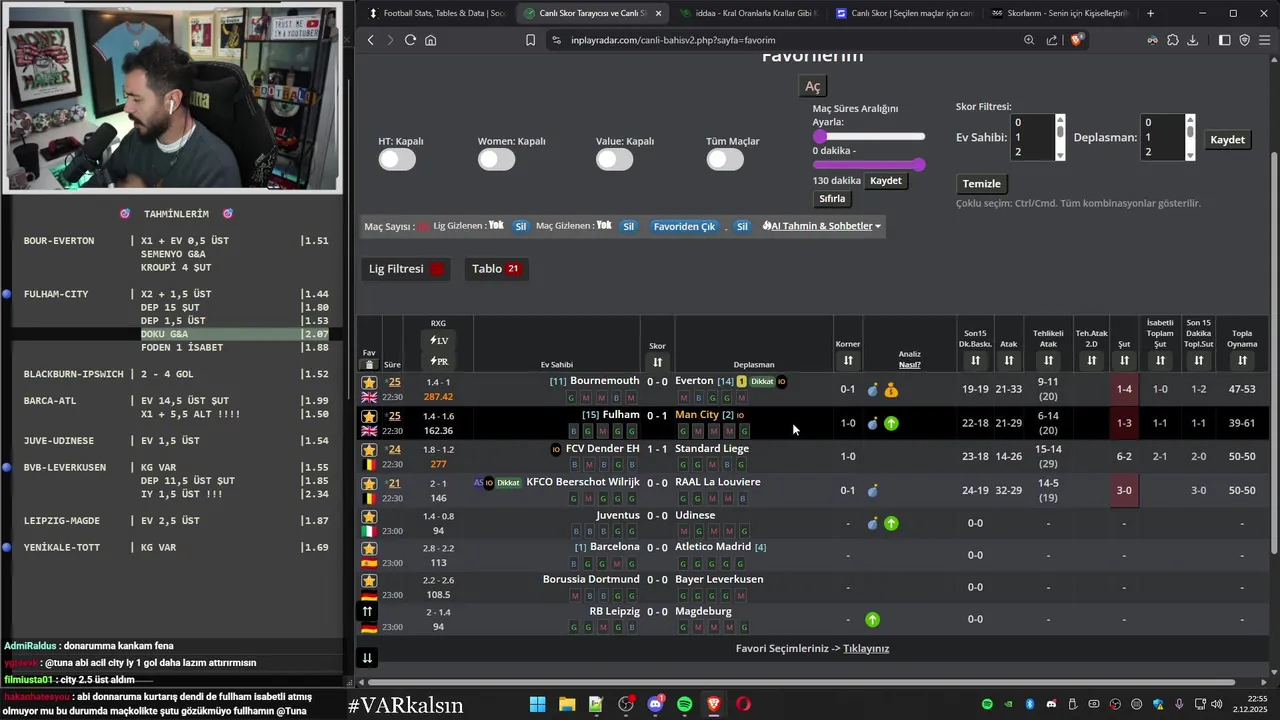Toggle the Women: Kapalı switch
Screen dimensions: 1280x720
[x=496, y=159]
